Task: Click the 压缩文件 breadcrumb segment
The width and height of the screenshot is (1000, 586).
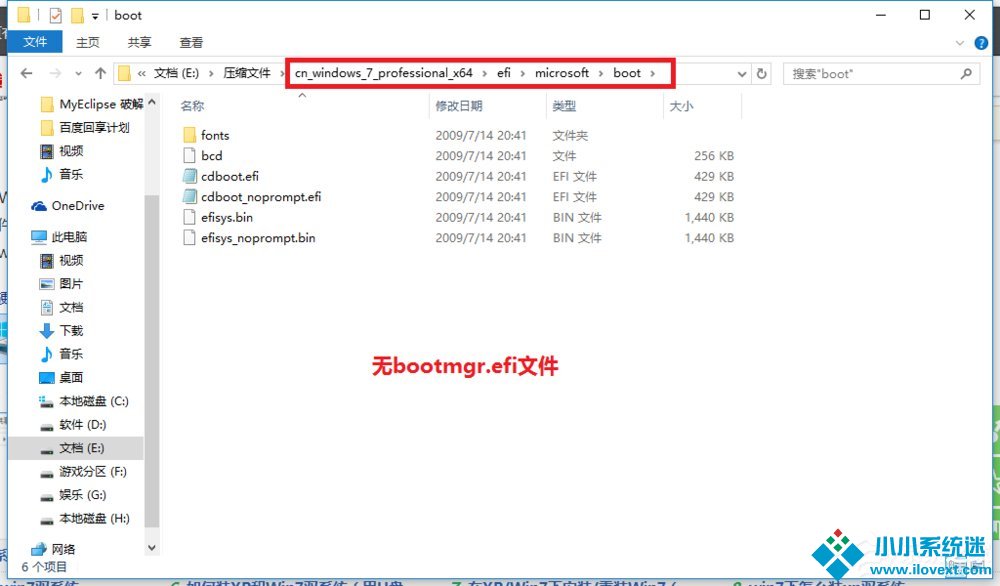Action: click(x=246, y=73)
